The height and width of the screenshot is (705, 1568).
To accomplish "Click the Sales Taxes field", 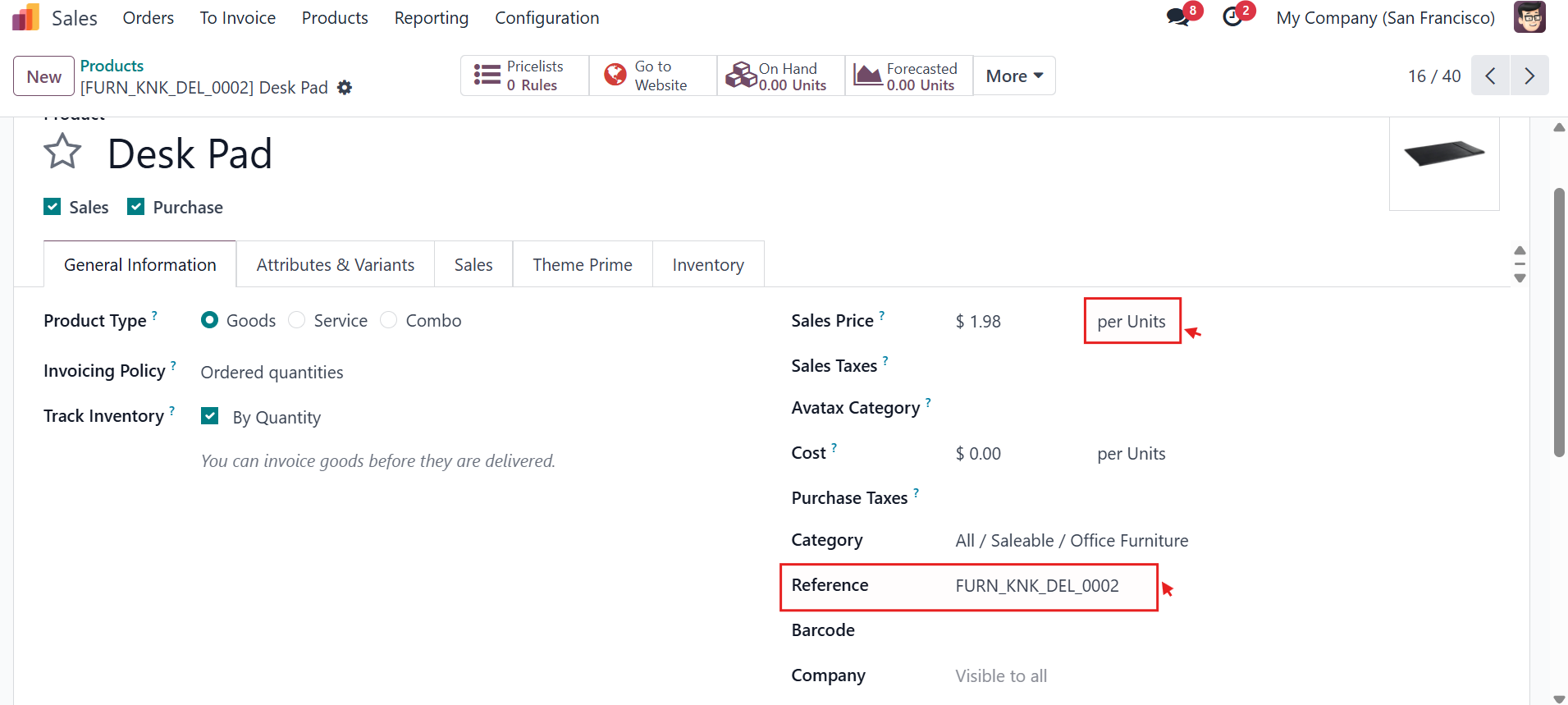I will click(x=1223, y=366).
